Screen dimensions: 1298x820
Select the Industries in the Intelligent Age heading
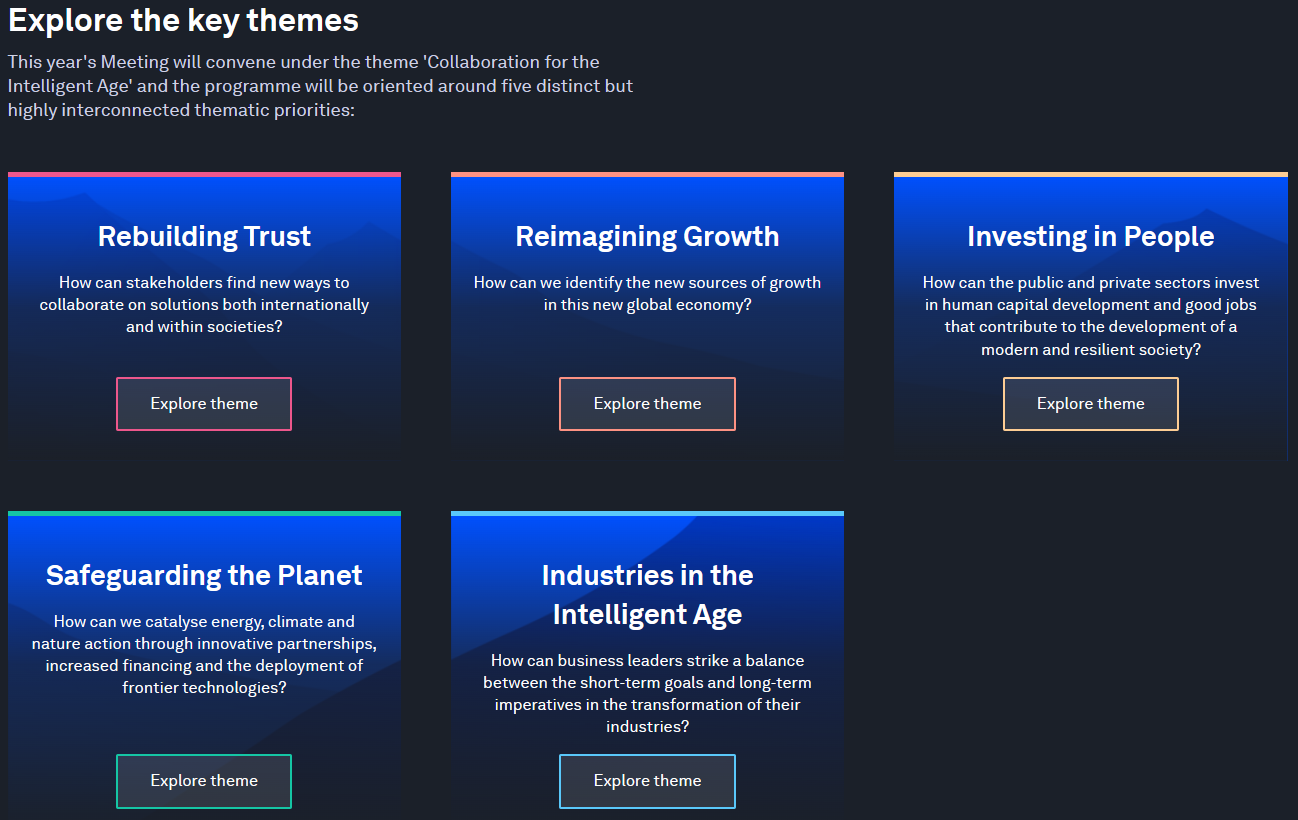tap(647, 594)
